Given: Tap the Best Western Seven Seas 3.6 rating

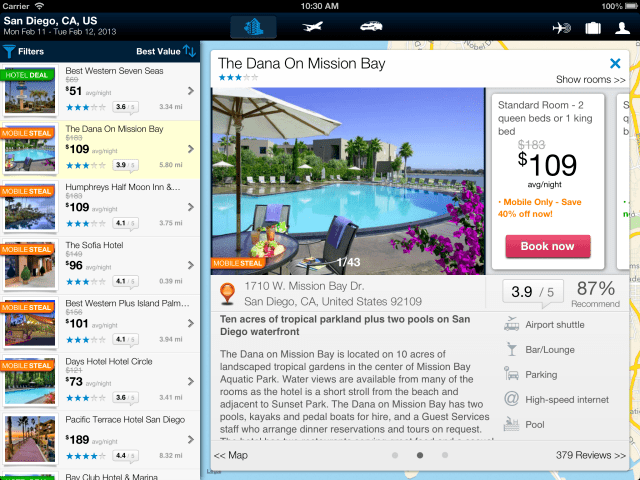Looking at the screenshot, I should point(125,107).
